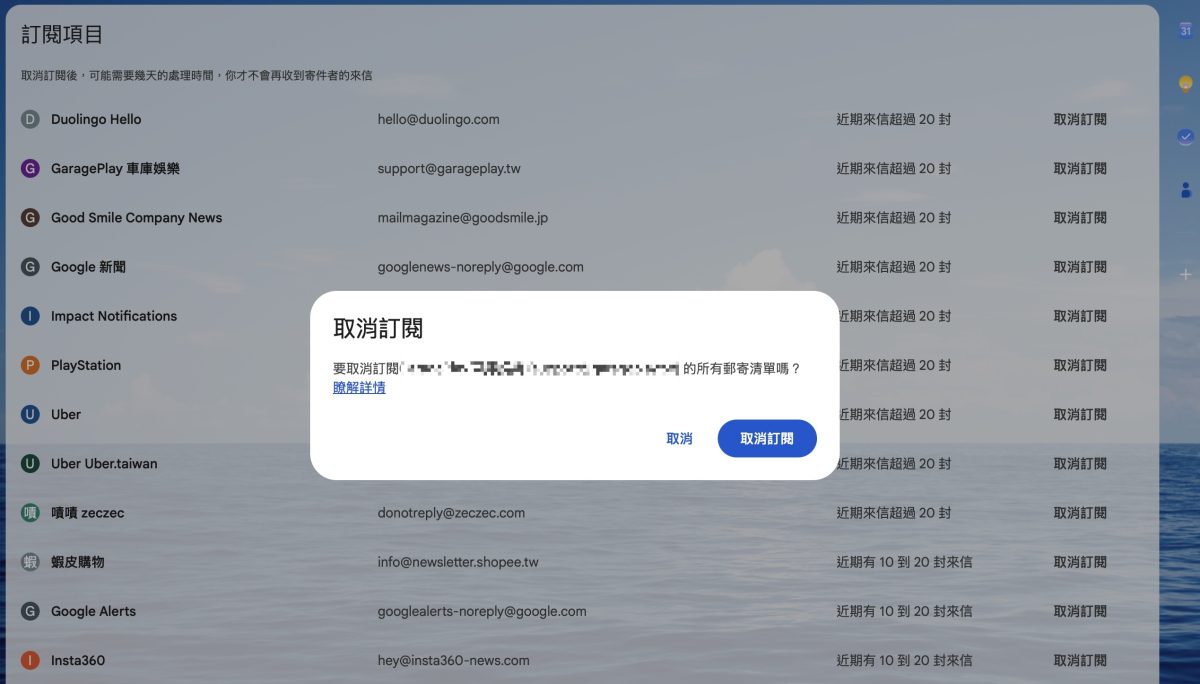This screenshot has width=1200, height=684.
Task: Select the Insta360 sender name
Action: coord(78,660)
